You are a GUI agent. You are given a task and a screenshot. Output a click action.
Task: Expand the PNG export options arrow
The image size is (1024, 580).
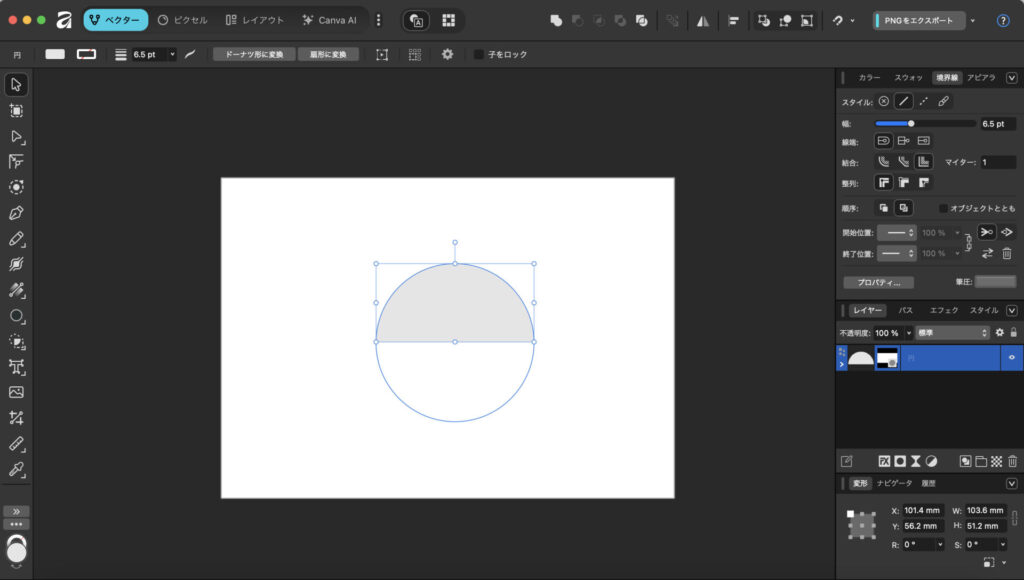click(x=972, y=20)
